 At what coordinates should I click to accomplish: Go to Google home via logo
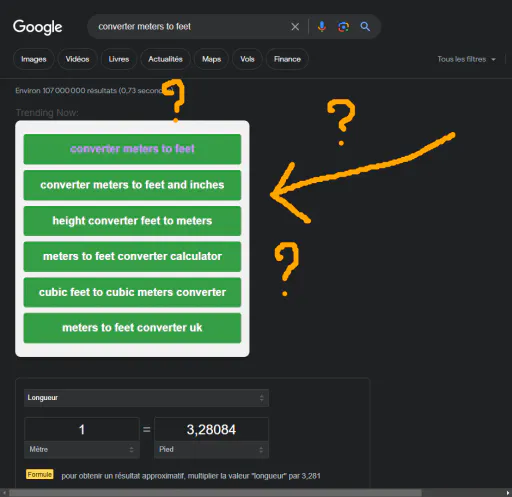[37, 27]
